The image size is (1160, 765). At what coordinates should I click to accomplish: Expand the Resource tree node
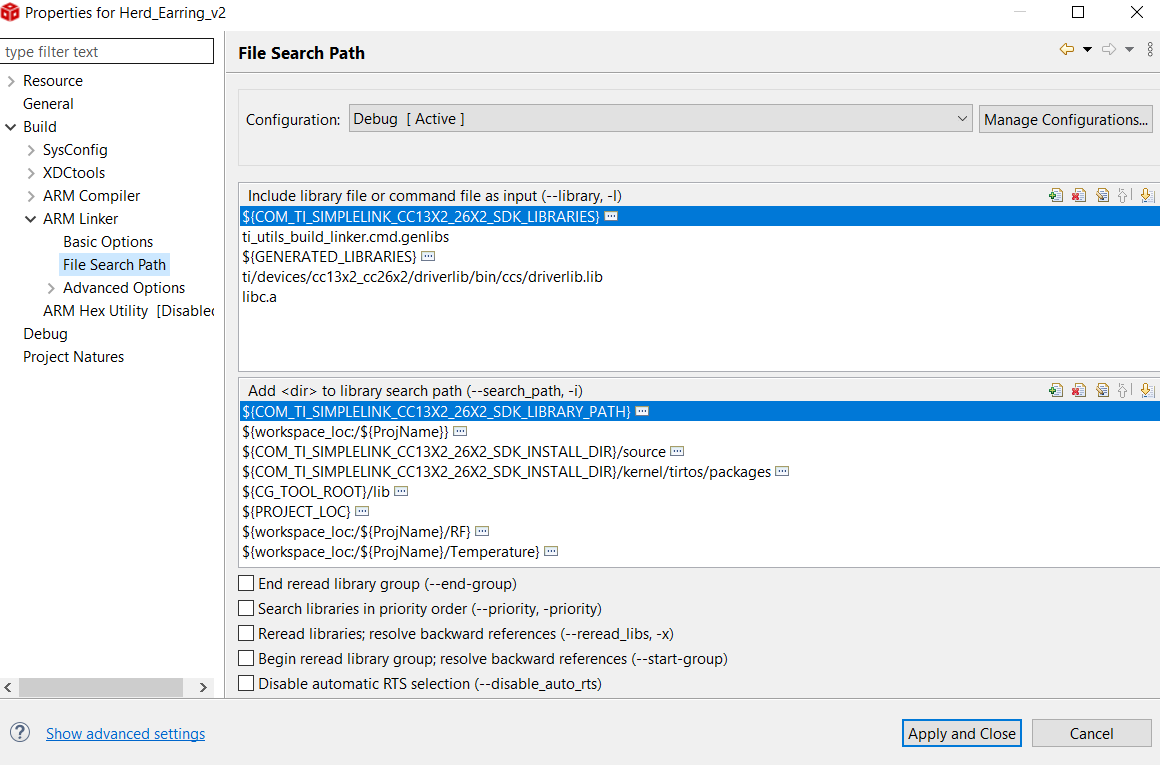pyautogui.click(x=11, y=81)
